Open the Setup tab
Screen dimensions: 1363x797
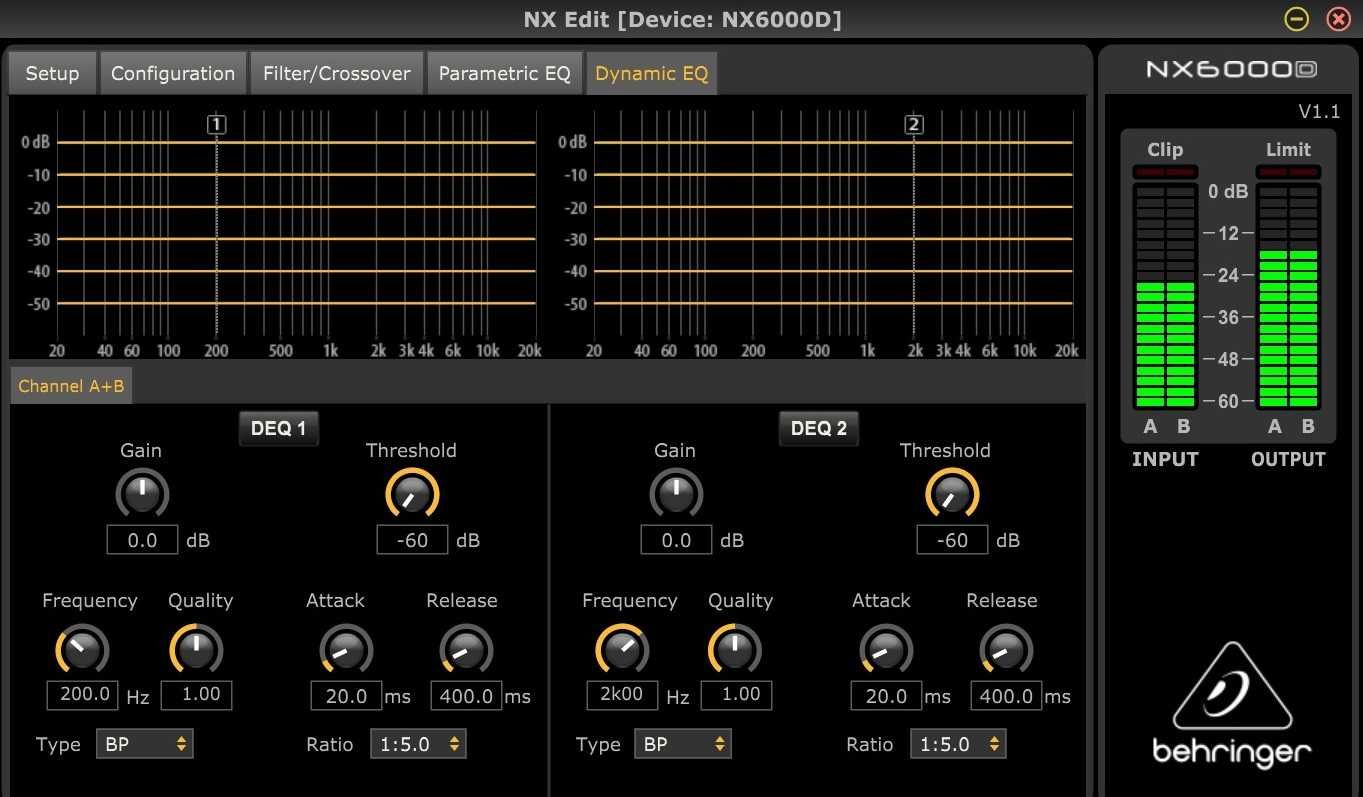pyautogui.click(x=52, y=73)
